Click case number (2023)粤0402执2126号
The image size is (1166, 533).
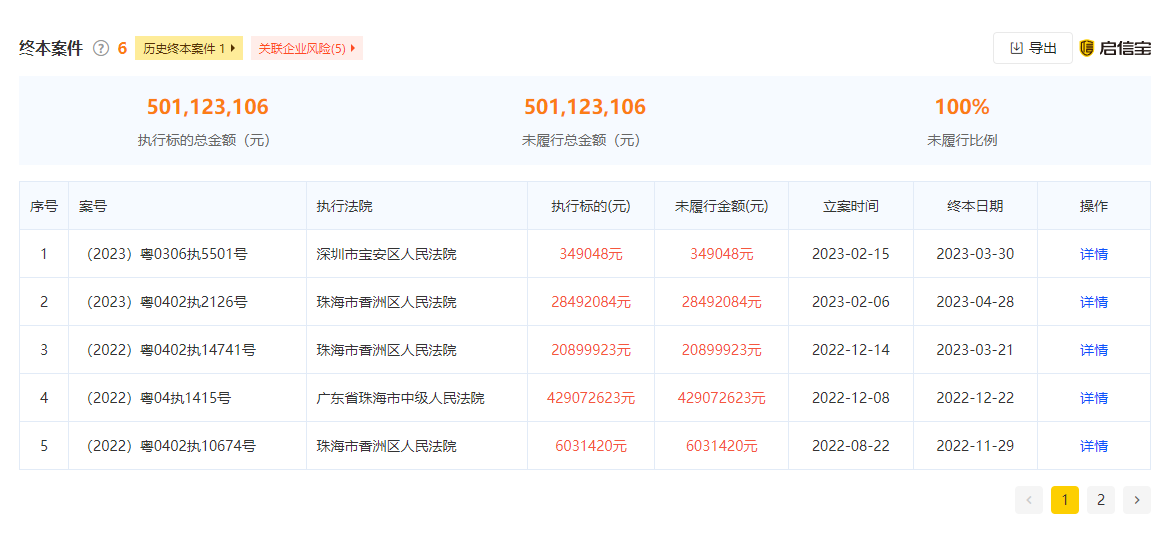pyautogui.click(x=164, y=302)
